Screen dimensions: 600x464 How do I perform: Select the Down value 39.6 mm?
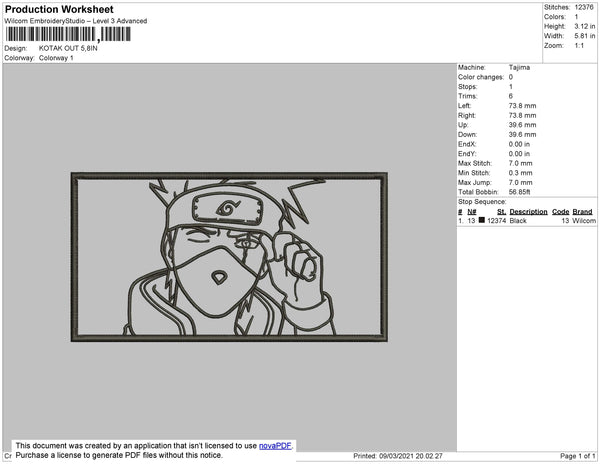pyautogui.click(x=522, y=135)
